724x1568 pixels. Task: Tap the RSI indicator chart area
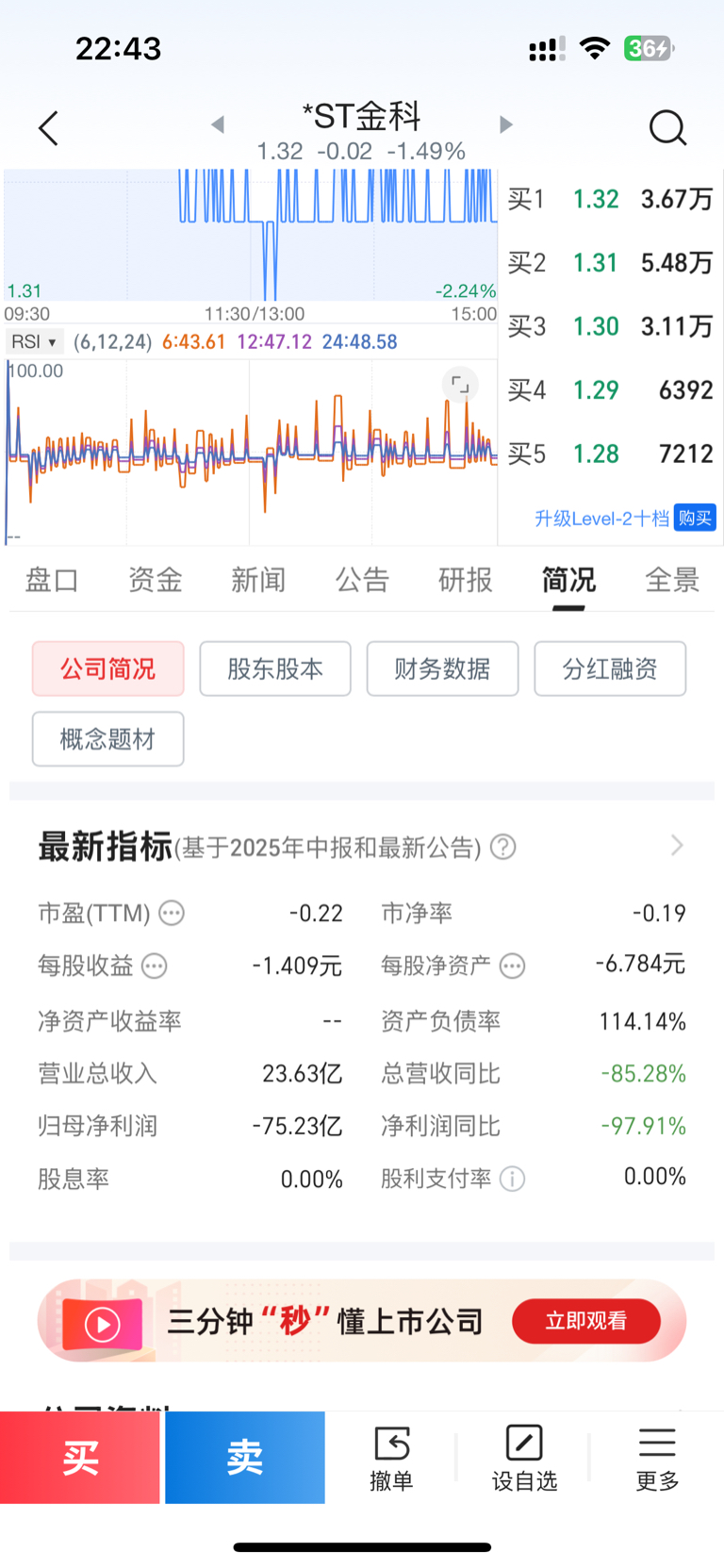pos(251,453)
